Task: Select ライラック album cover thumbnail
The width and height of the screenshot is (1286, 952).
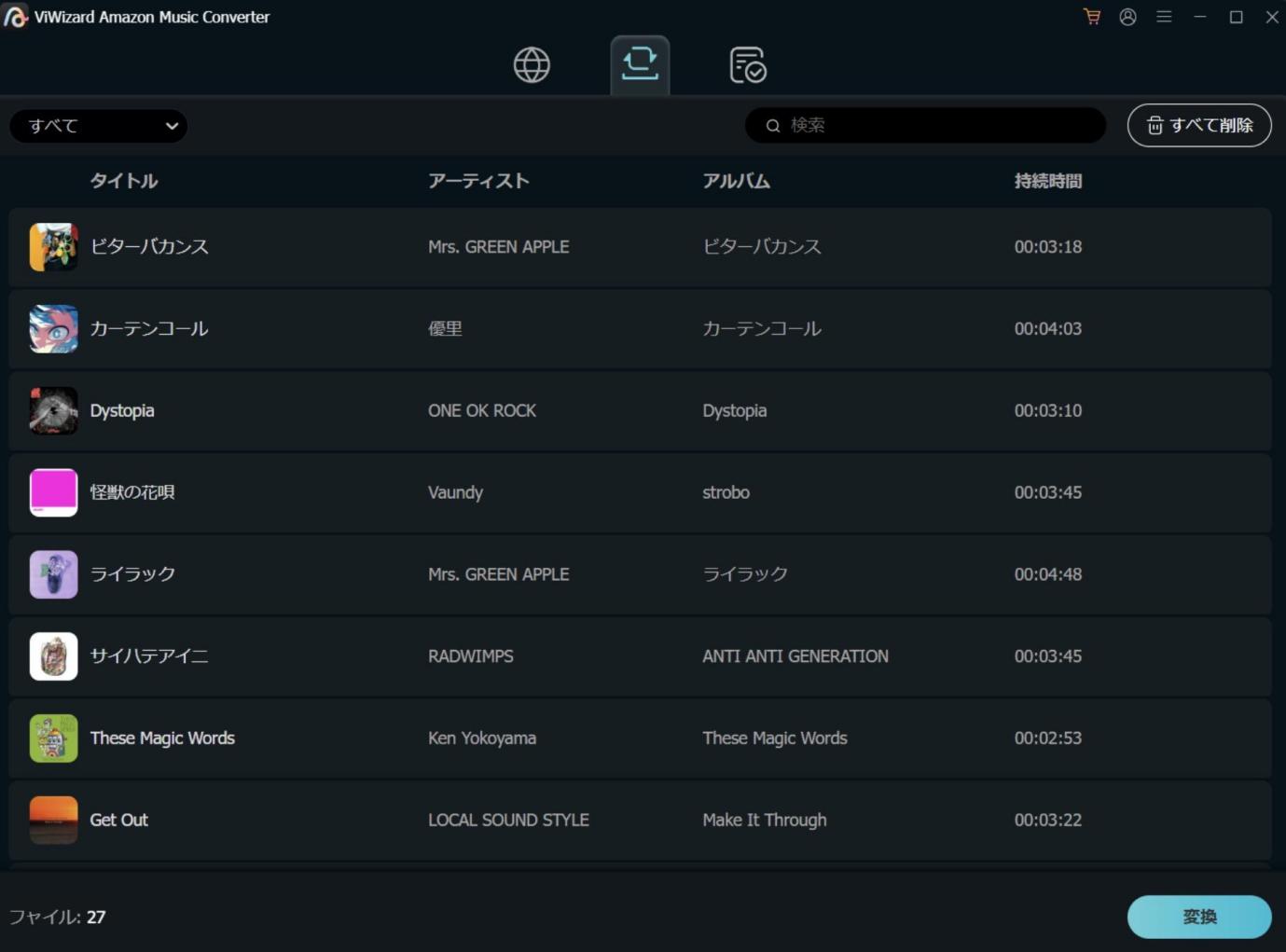Action: pos(53,574)
